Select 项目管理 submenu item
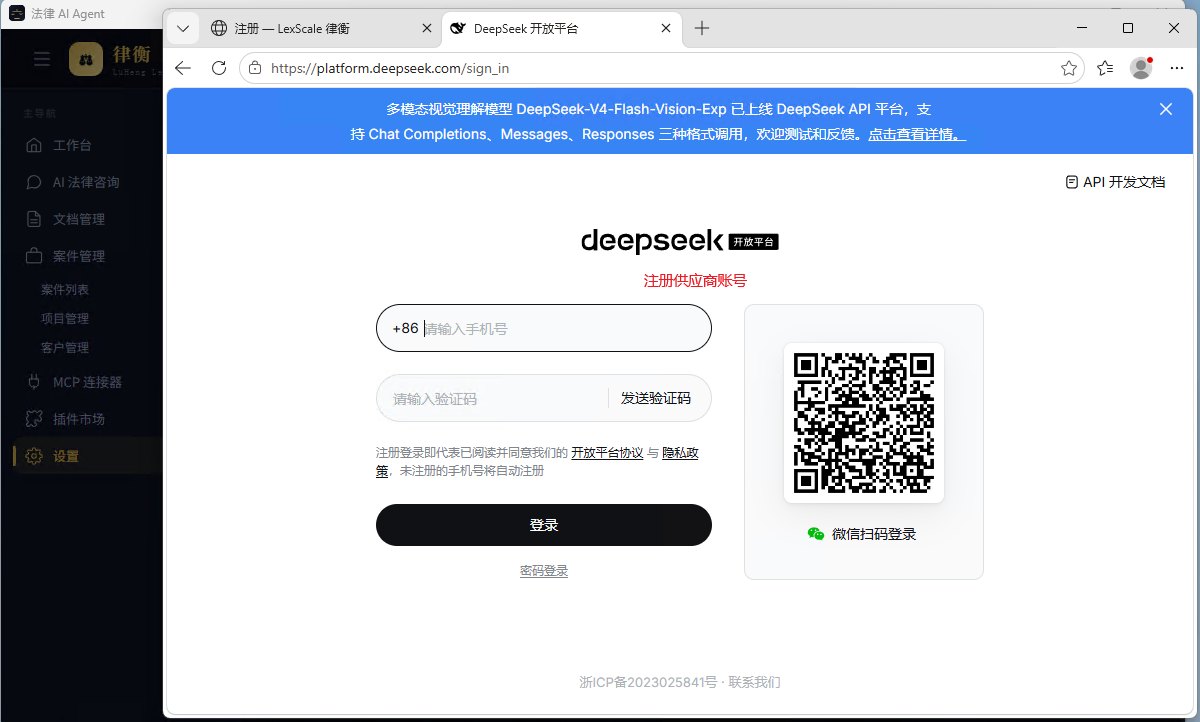Screen dimensions: 1200x722 click(x=65, y=319)
